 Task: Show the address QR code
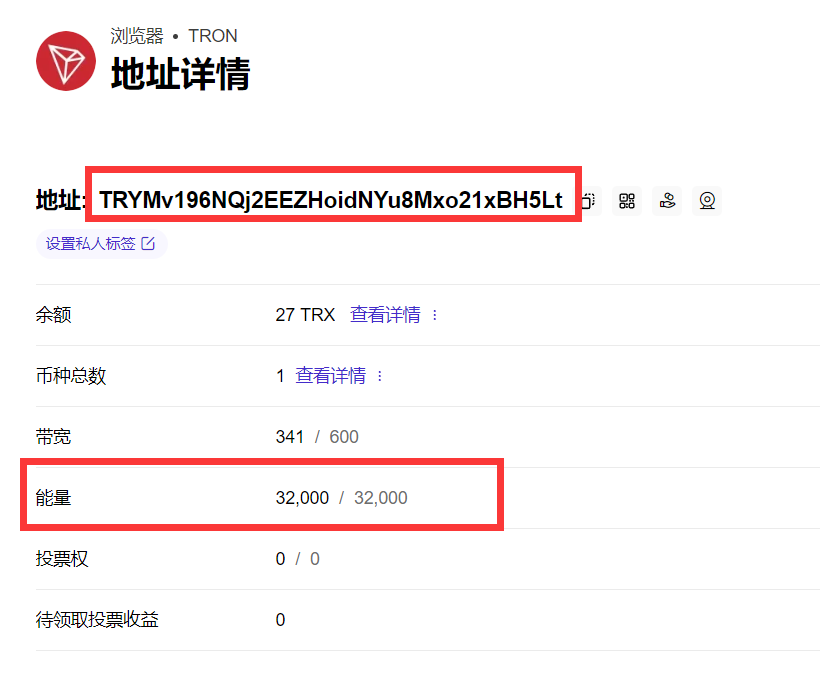pyautogui.click(x=627, y=201)
